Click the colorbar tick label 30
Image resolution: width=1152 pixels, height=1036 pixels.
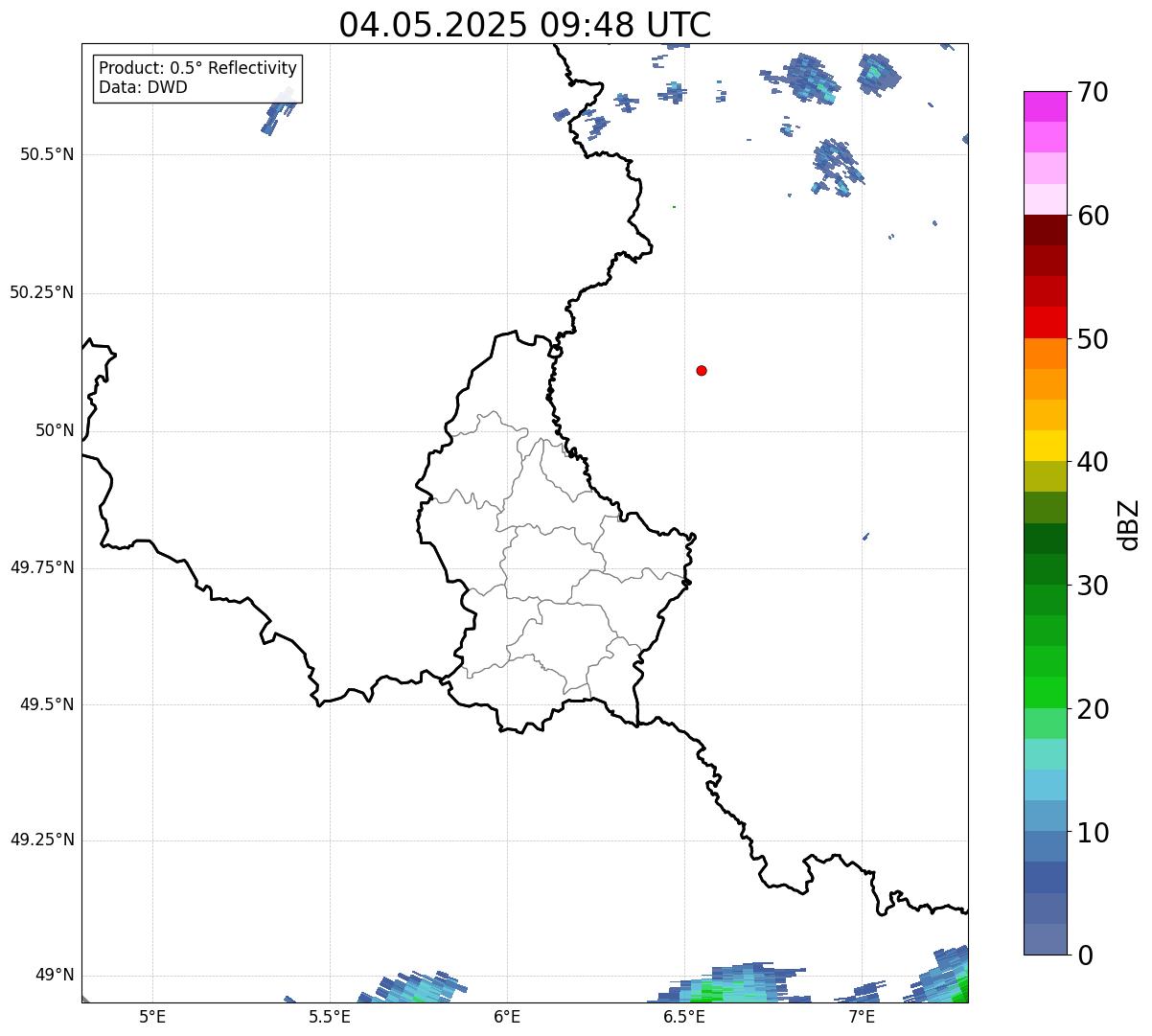coord(1093,586)
